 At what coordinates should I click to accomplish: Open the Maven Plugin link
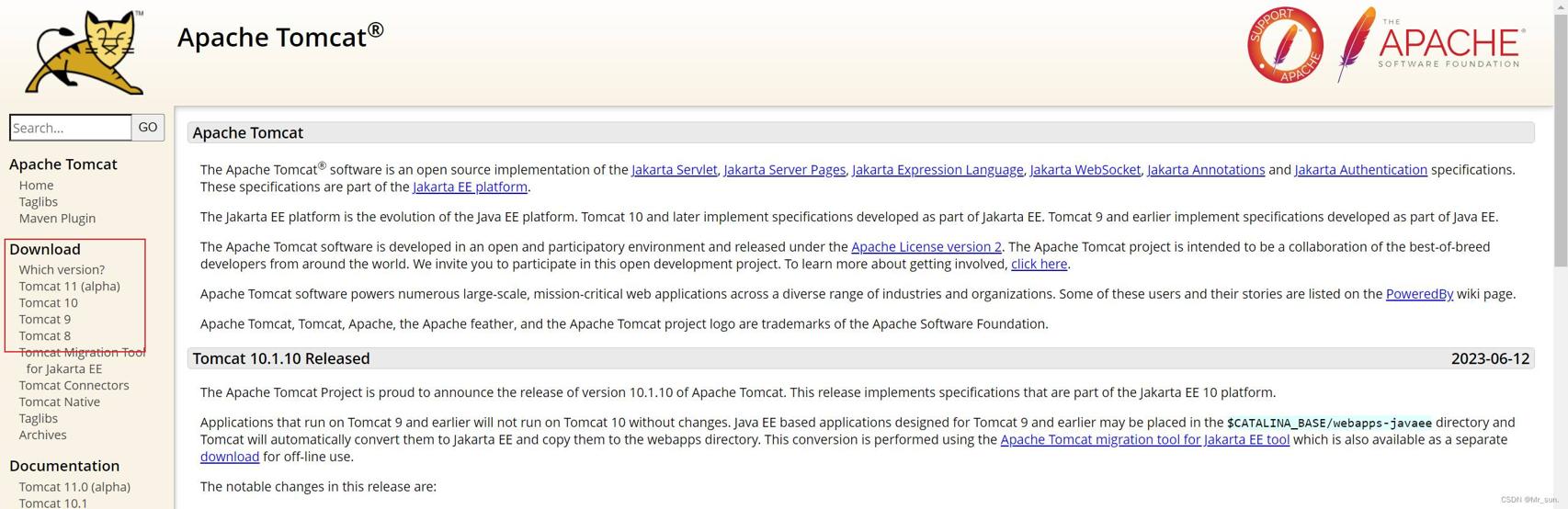(57, 219)
